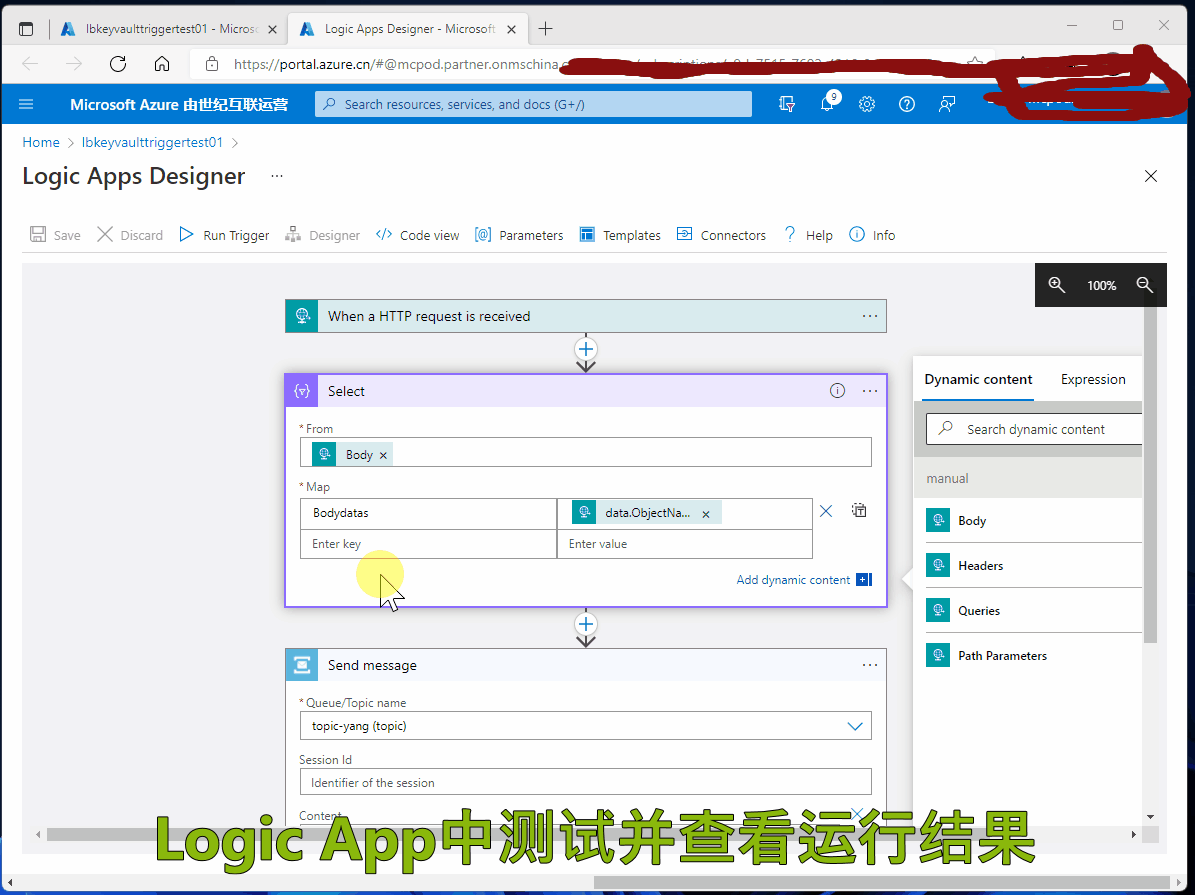This screenshot has height=895, width=1195.
Task: Switch to the Expression tab
Action: [x=1093, y=379]
